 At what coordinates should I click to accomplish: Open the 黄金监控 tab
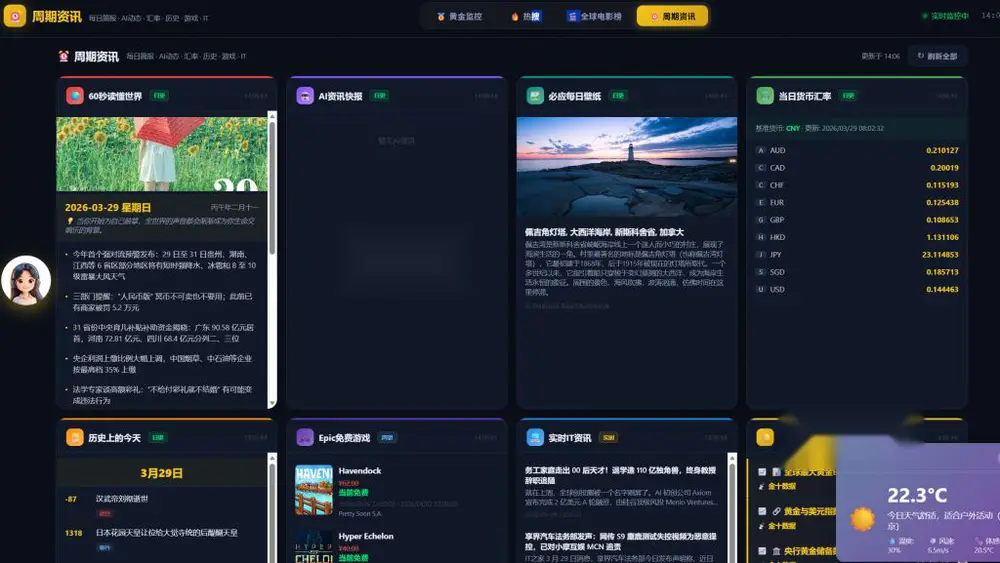coord(459,17)
